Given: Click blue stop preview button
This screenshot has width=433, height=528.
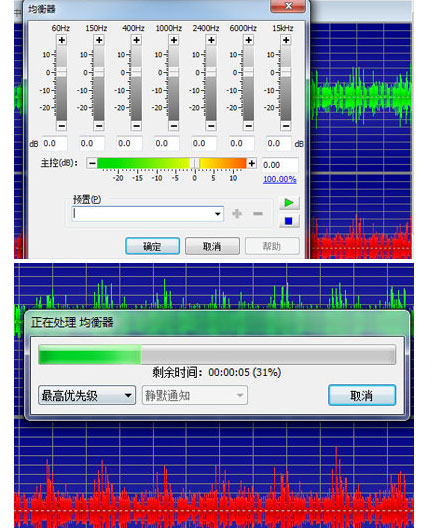Looking at the screenshot, I should (x=289, y=221).
